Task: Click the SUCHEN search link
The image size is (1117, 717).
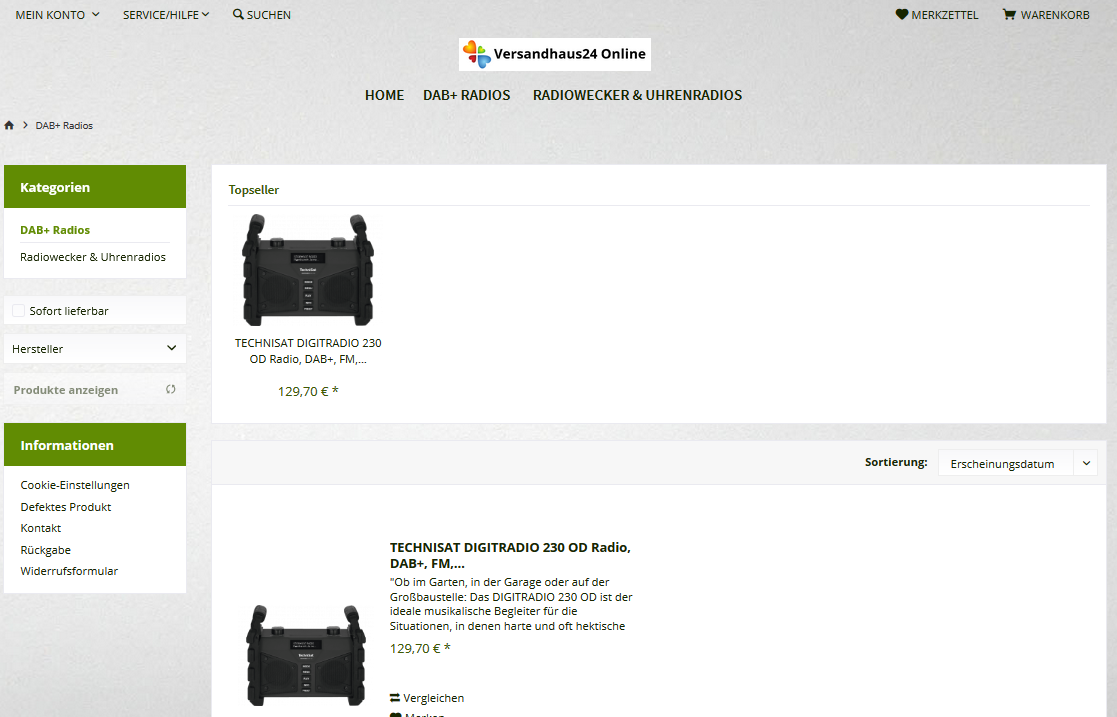Action: point(261,15)
